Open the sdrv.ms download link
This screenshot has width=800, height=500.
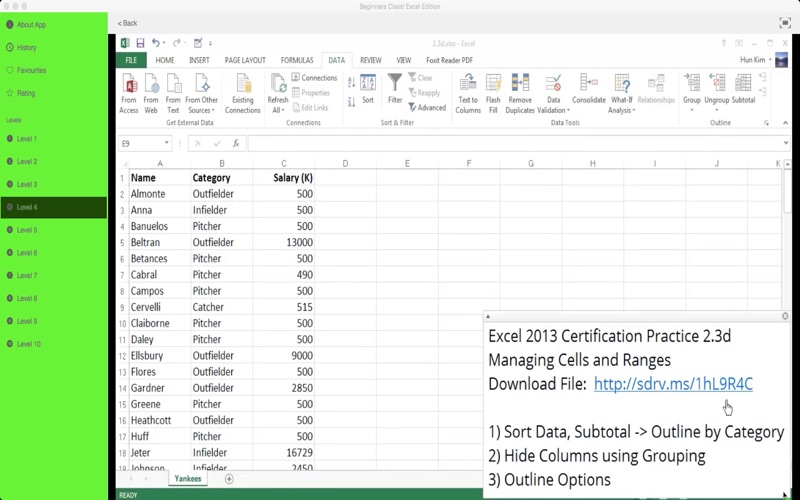point(673,384)
